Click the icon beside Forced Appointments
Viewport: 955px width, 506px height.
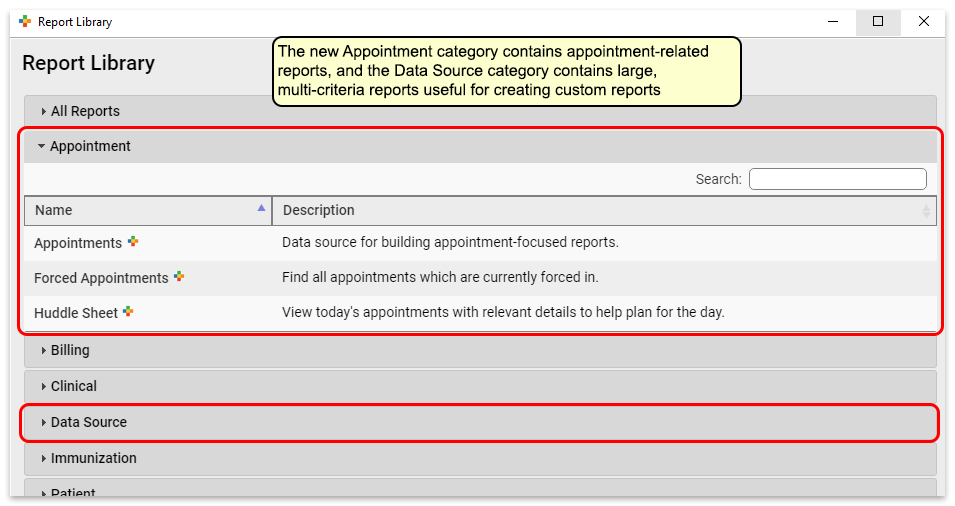(179, 276)
